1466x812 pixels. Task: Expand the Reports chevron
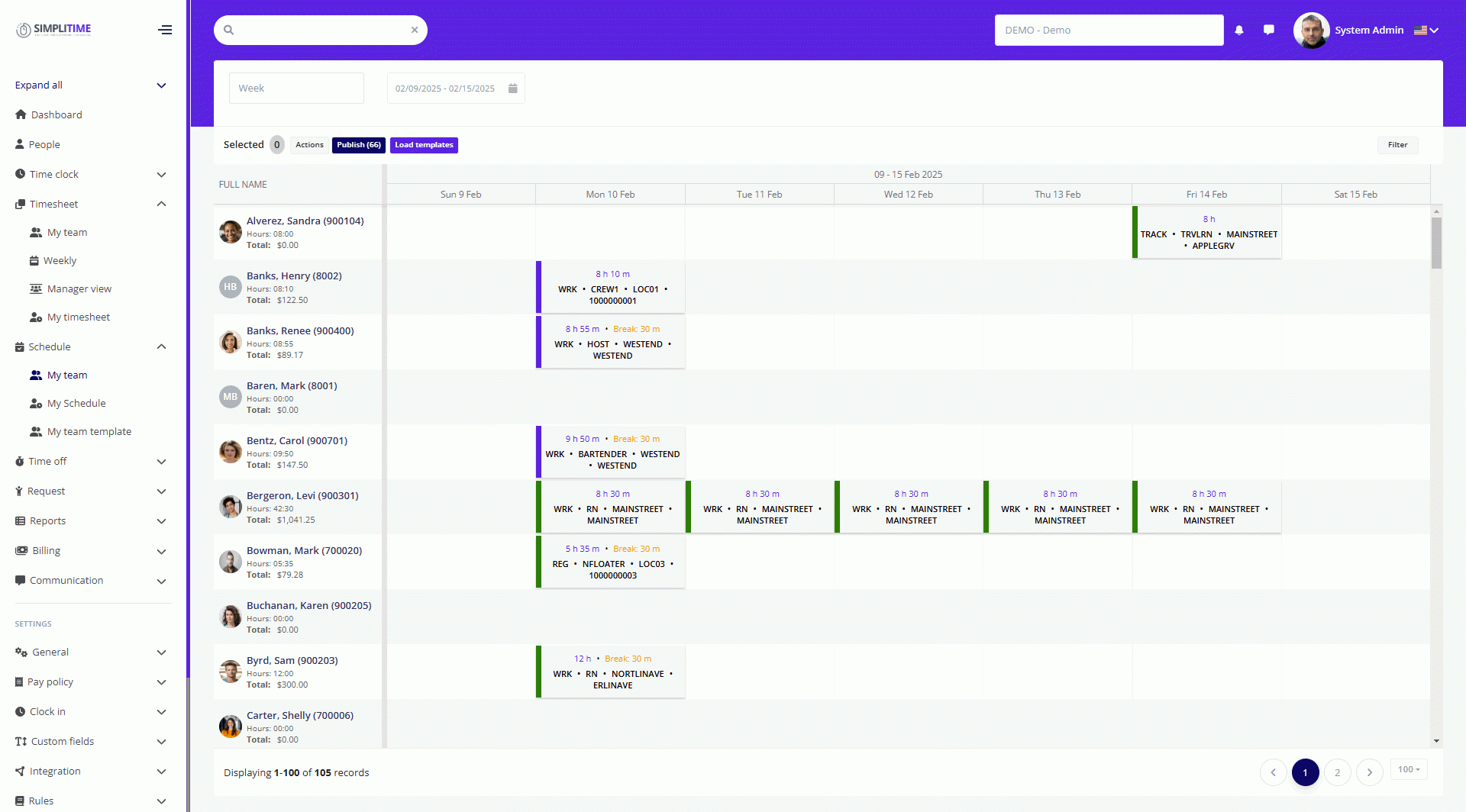coord(161,520)
